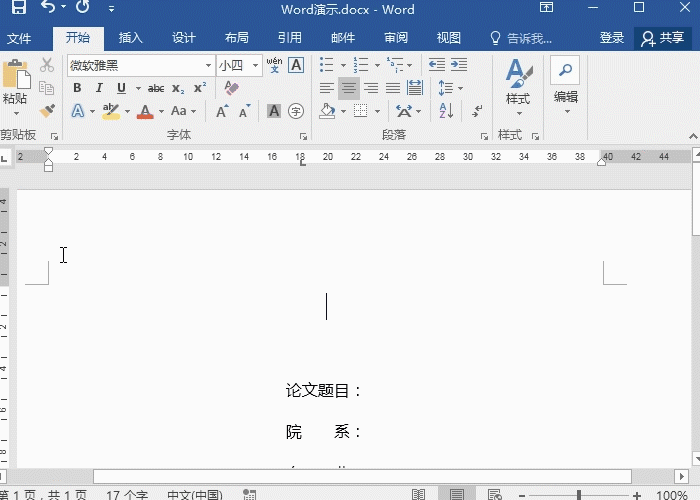The image size is (700, 500).
Task: Switch to web layout view icon
Action: pyautogui.click(x=494, y=494)
